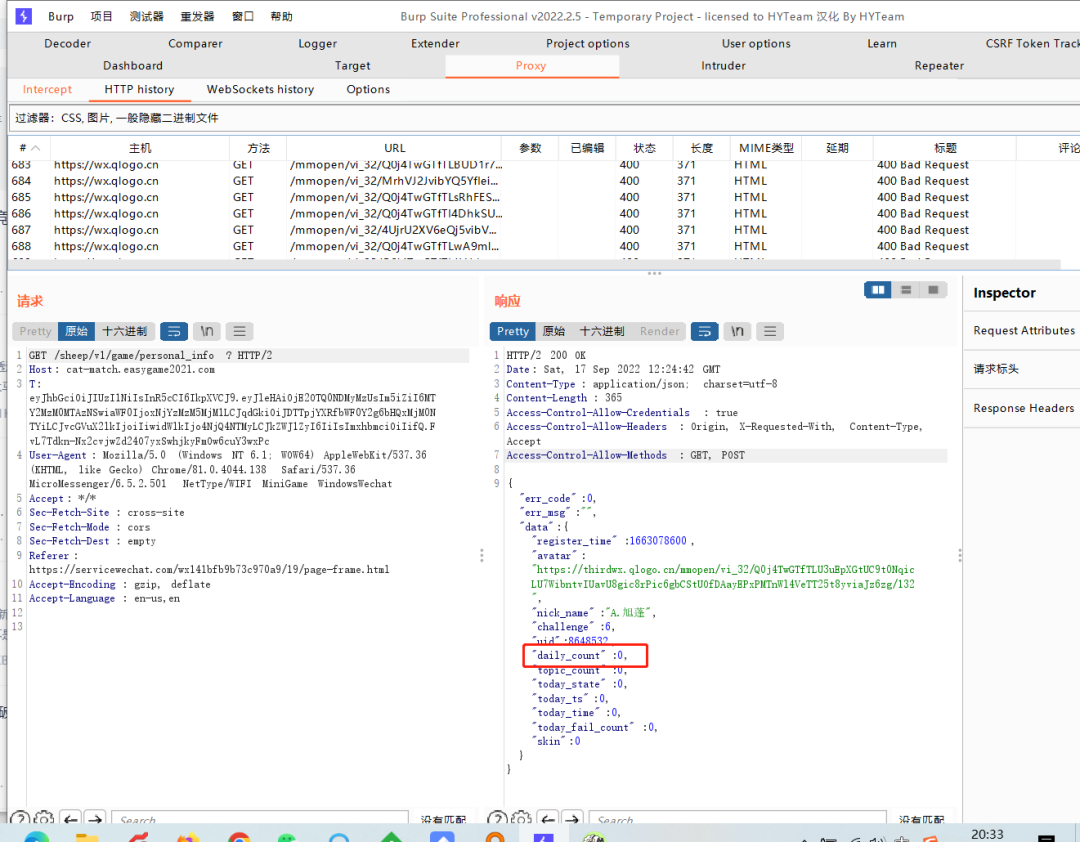Open response search settings gear
Image resolution: width=1080 pixels, height=842 pixels.
521,819
